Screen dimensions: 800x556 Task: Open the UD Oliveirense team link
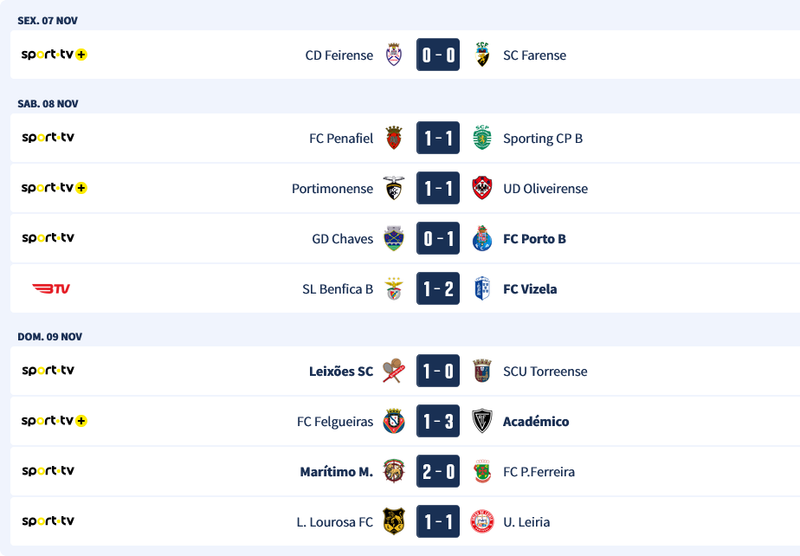coord(545,188)
